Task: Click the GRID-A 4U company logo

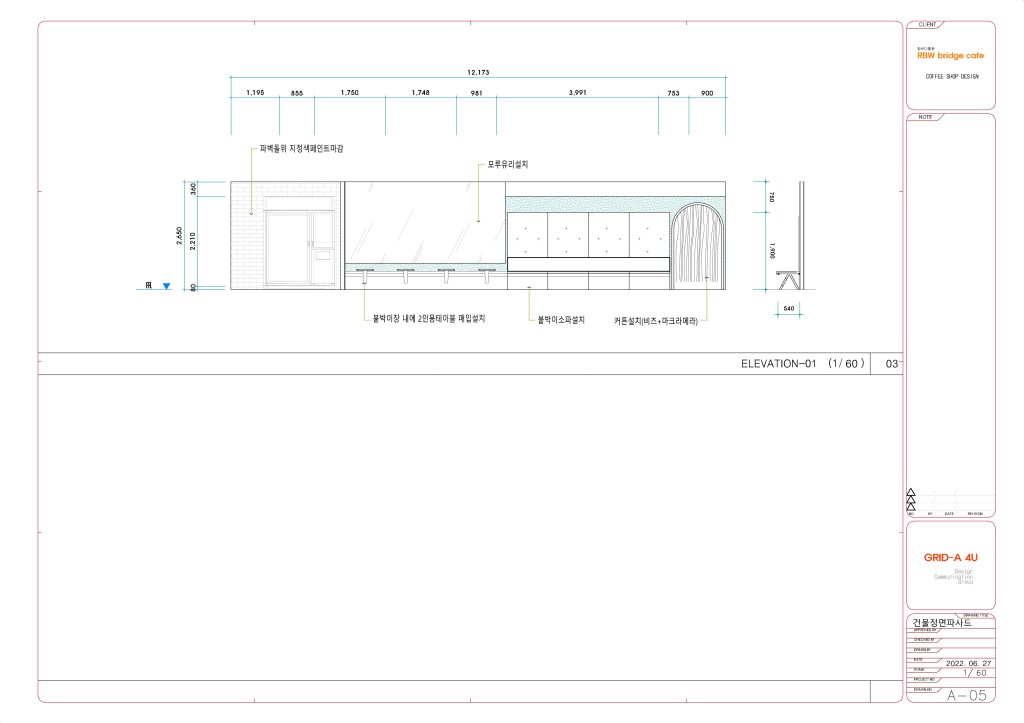Action: point(950,557)
